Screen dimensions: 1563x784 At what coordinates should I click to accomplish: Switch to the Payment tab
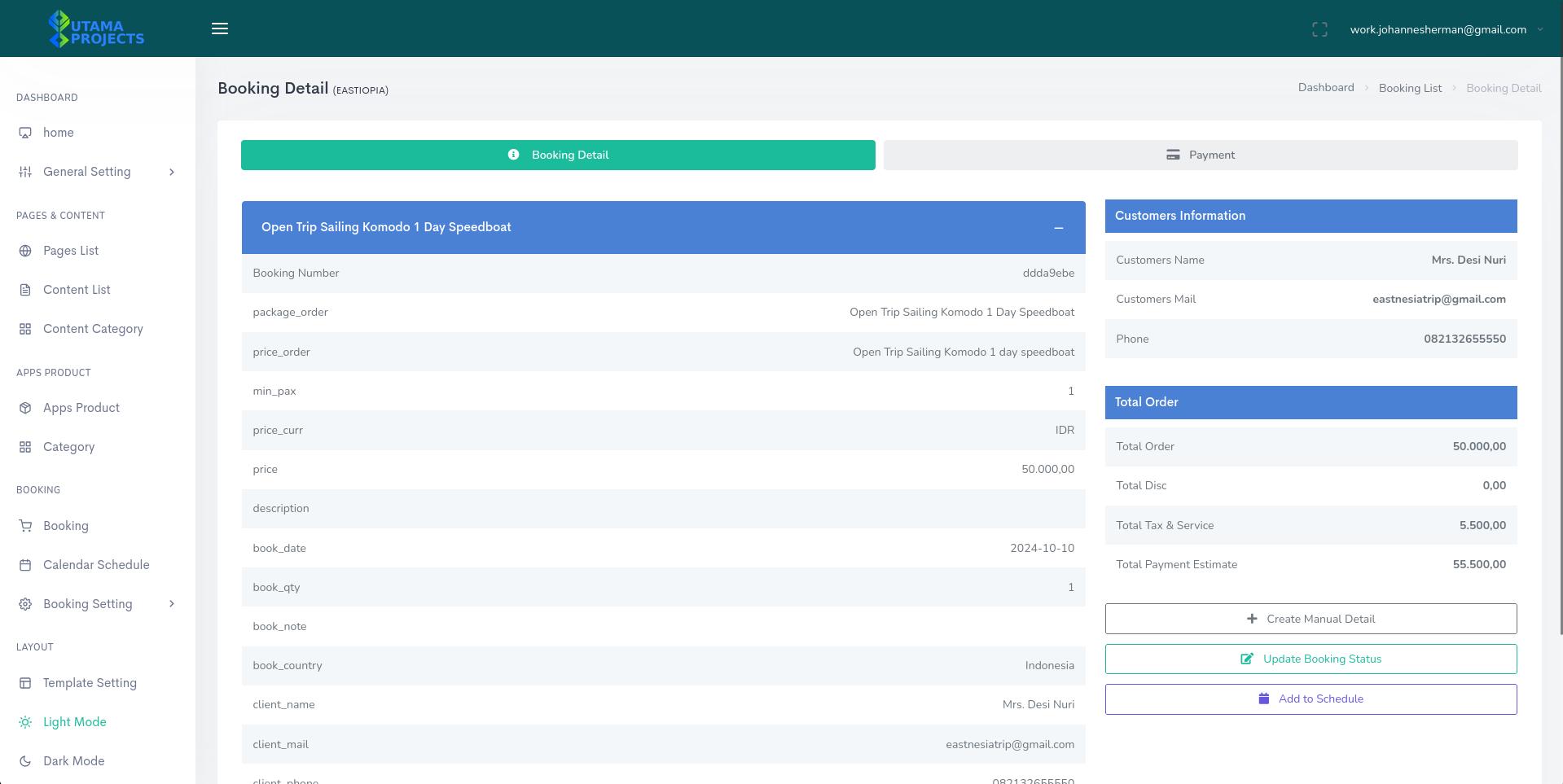pos(1200,155)
